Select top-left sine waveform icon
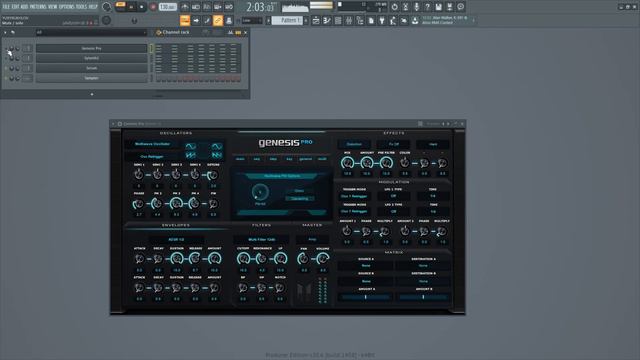This screenshot has width=640, height=360. coord(191,146)
